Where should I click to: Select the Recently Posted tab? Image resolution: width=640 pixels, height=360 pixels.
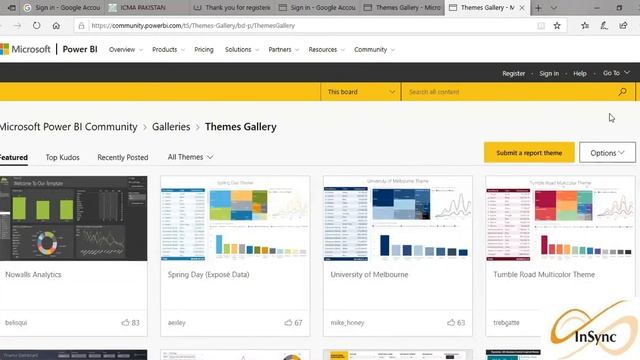click(122, 158)
